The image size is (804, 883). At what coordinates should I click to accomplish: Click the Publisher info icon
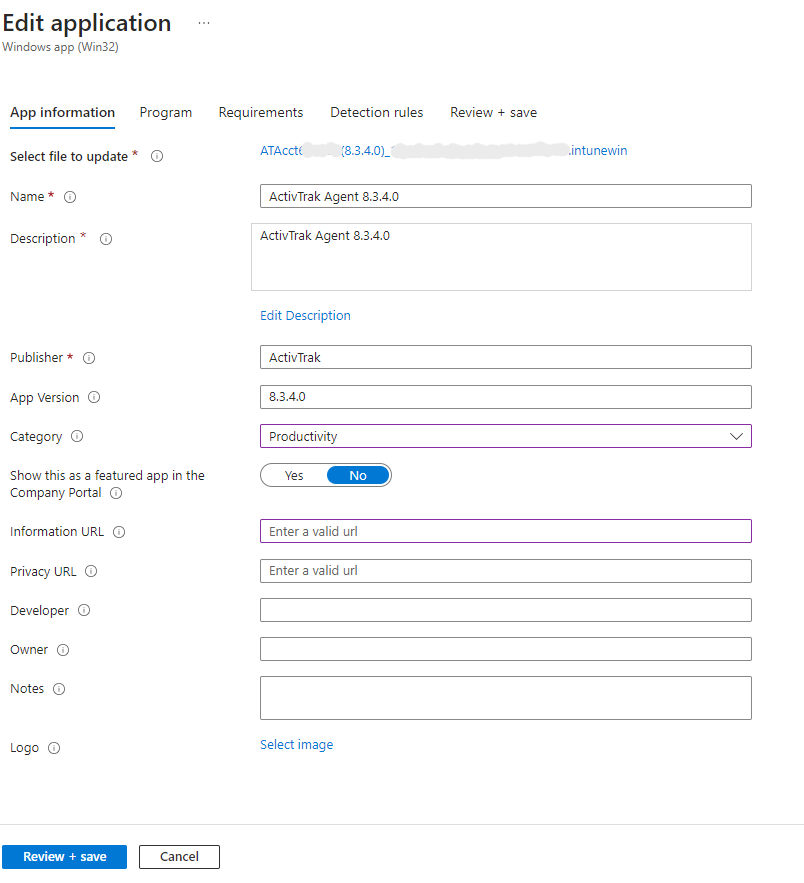pos(89,358)
